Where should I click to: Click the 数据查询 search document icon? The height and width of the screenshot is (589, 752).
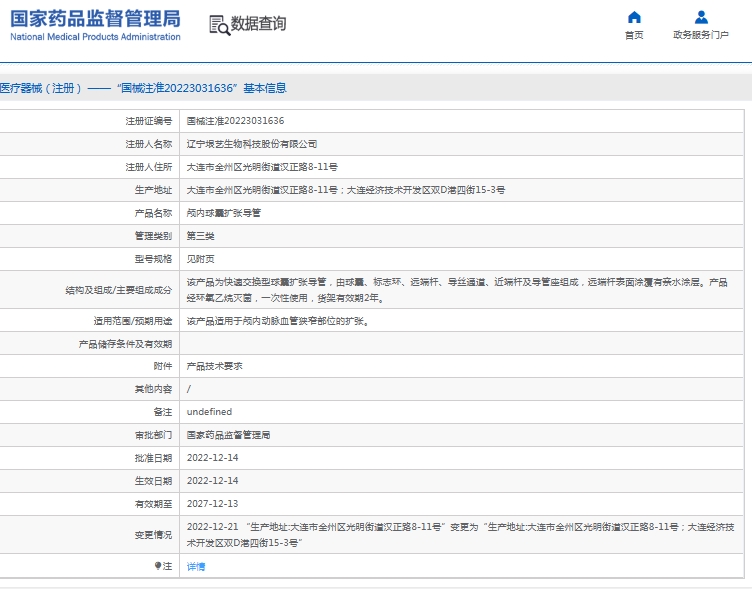pyautogui.click(x=220, y=25)
